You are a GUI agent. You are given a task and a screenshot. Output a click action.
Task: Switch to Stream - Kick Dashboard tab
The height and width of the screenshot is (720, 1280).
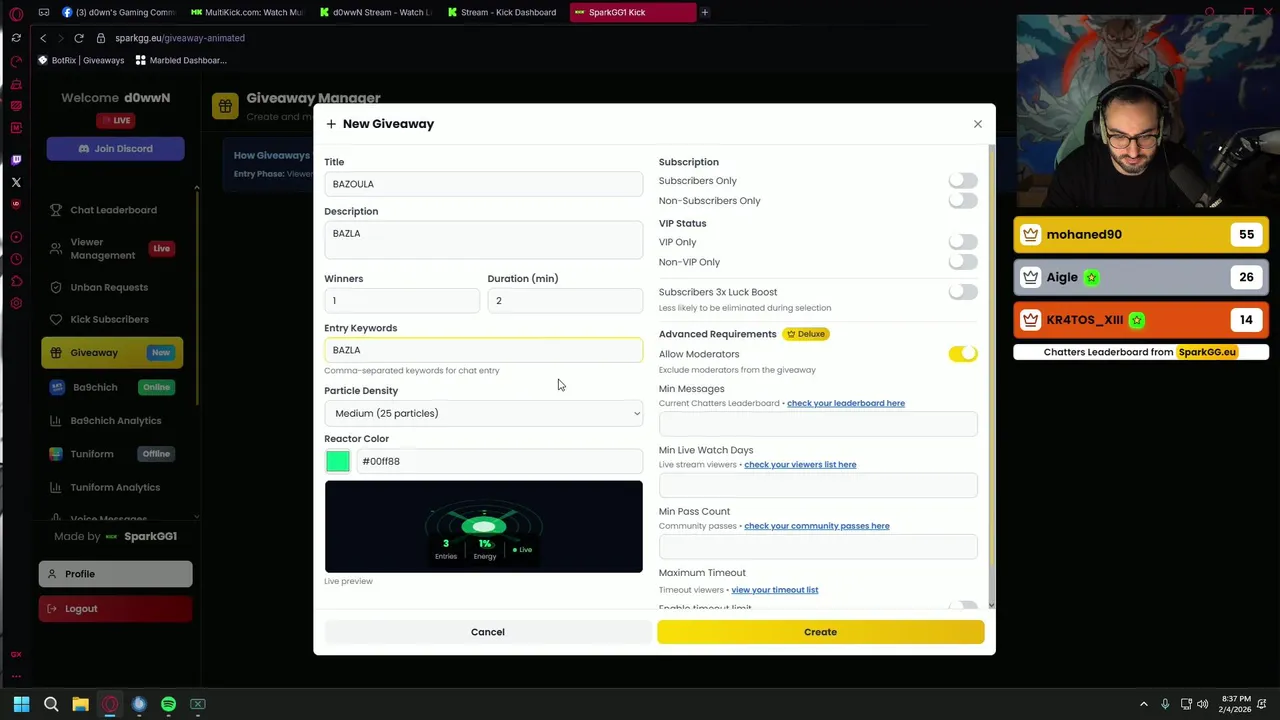502,12
